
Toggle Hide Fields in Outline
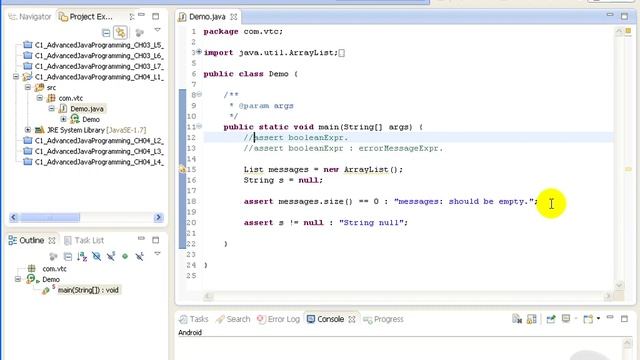96,256
